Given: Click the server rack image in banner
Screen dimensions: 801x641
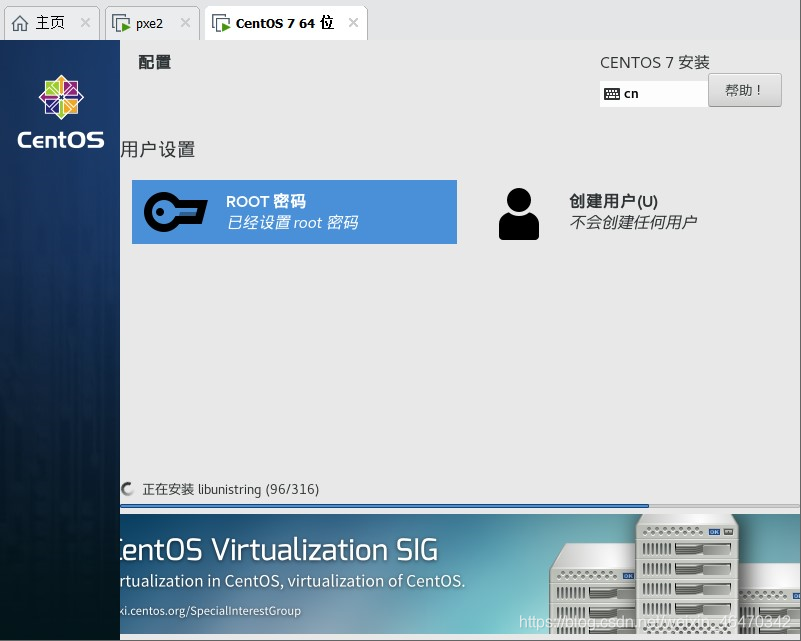Looking at the screenshot, I should pos(674,574).
